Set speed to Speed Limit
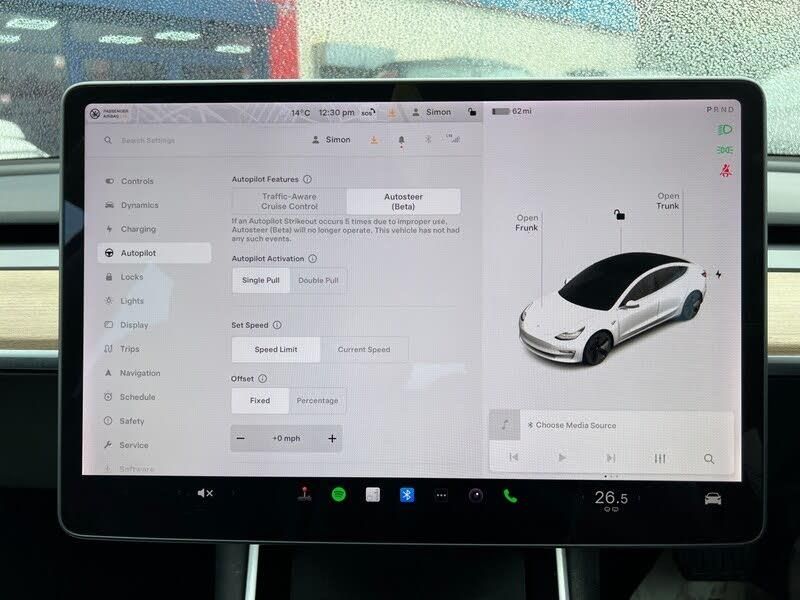Viewport: 800px width, 600px height. 276,349
